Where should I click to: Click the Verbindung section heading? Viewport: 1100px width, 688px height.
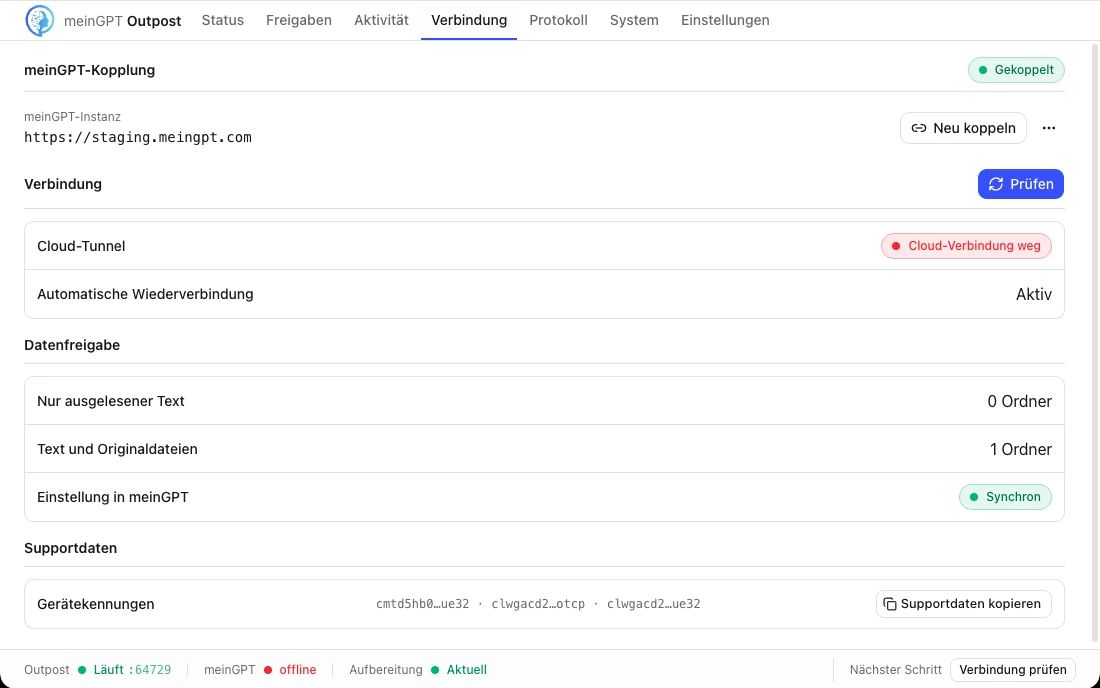click(x=63, y=184)
